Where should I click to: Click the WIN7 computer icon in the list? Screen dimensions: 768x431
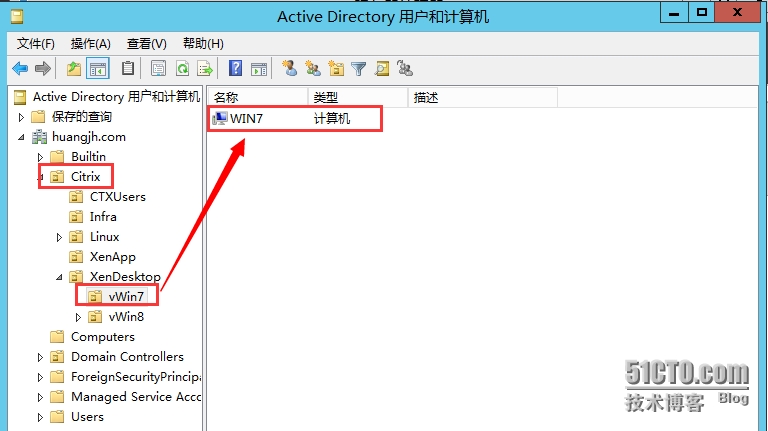220,119
